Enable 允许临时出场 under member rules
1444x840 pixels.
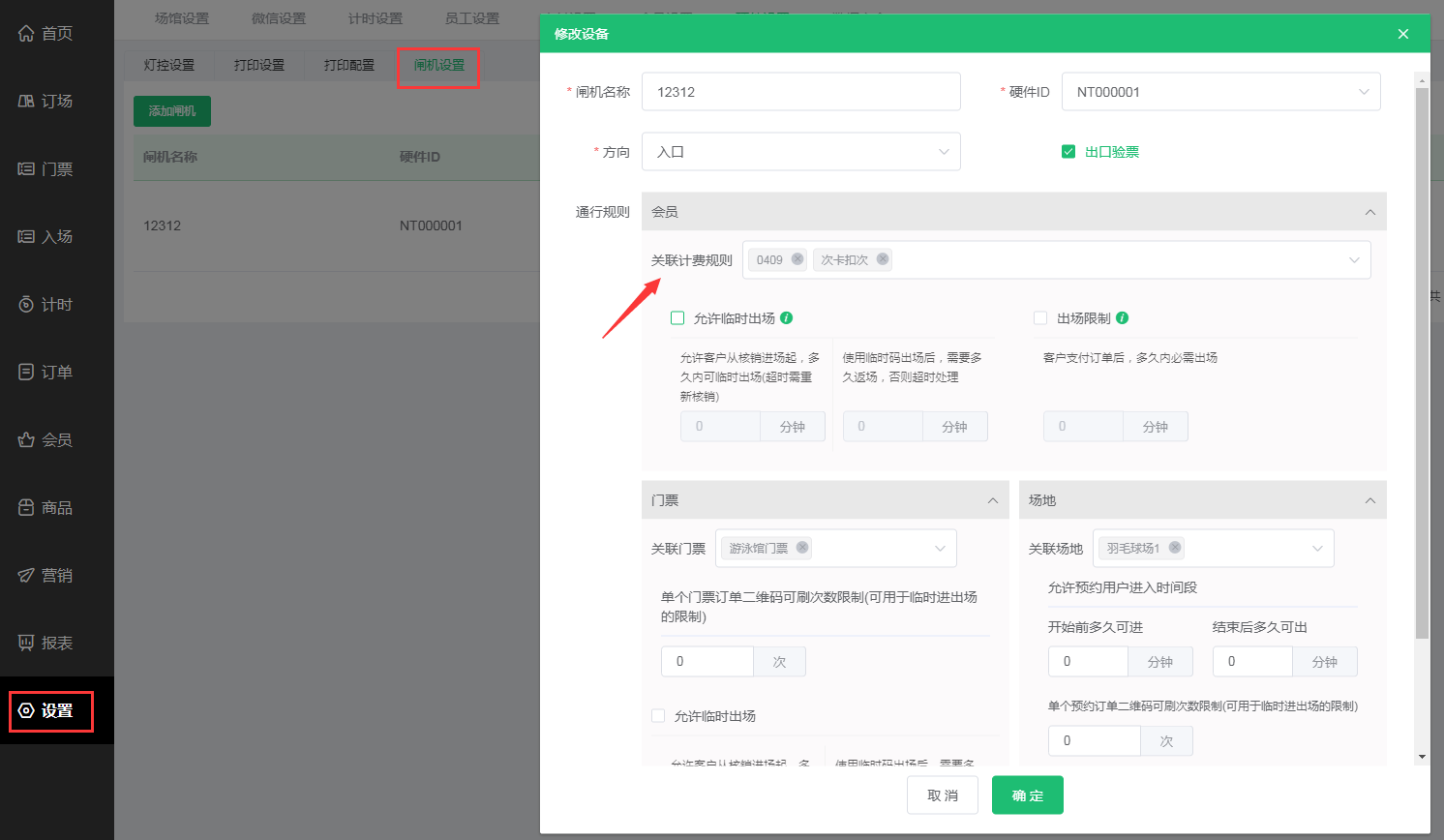point(677,317)
